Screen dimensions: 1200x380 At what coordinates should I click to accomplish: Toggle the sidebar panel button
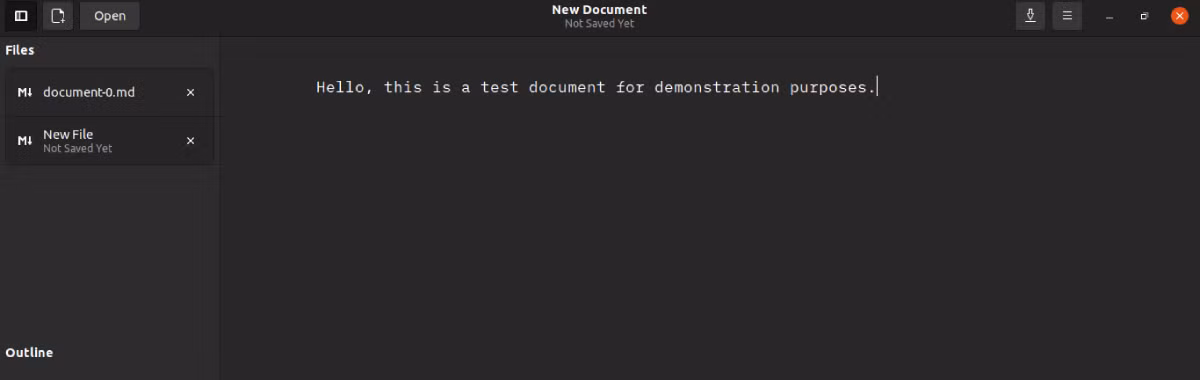click(x=21, y=16)
